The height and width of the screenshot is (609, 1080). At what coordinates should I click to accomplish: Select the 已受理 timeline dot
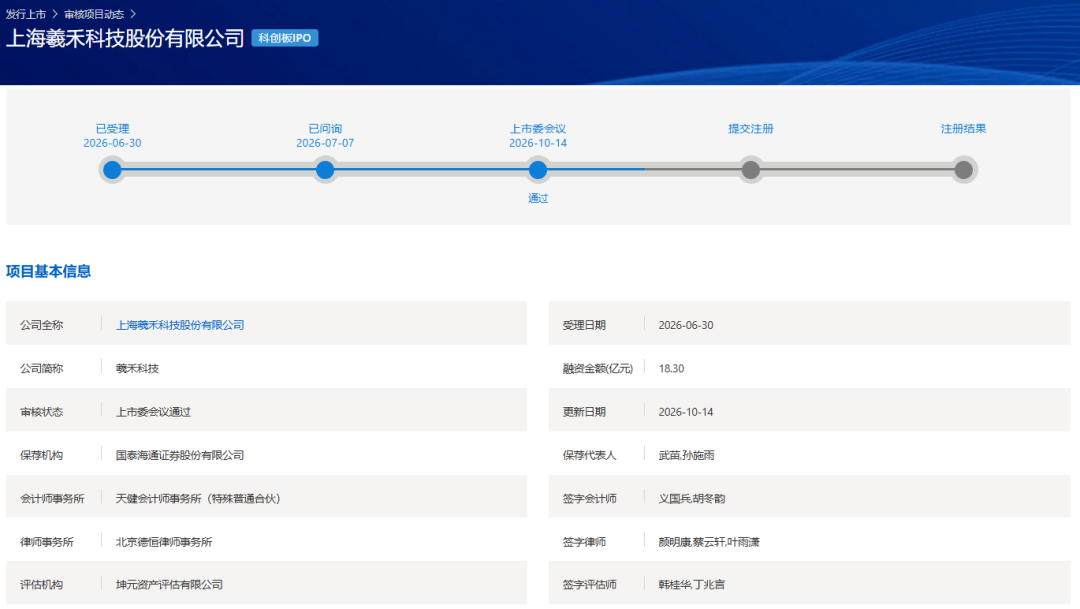112,169
